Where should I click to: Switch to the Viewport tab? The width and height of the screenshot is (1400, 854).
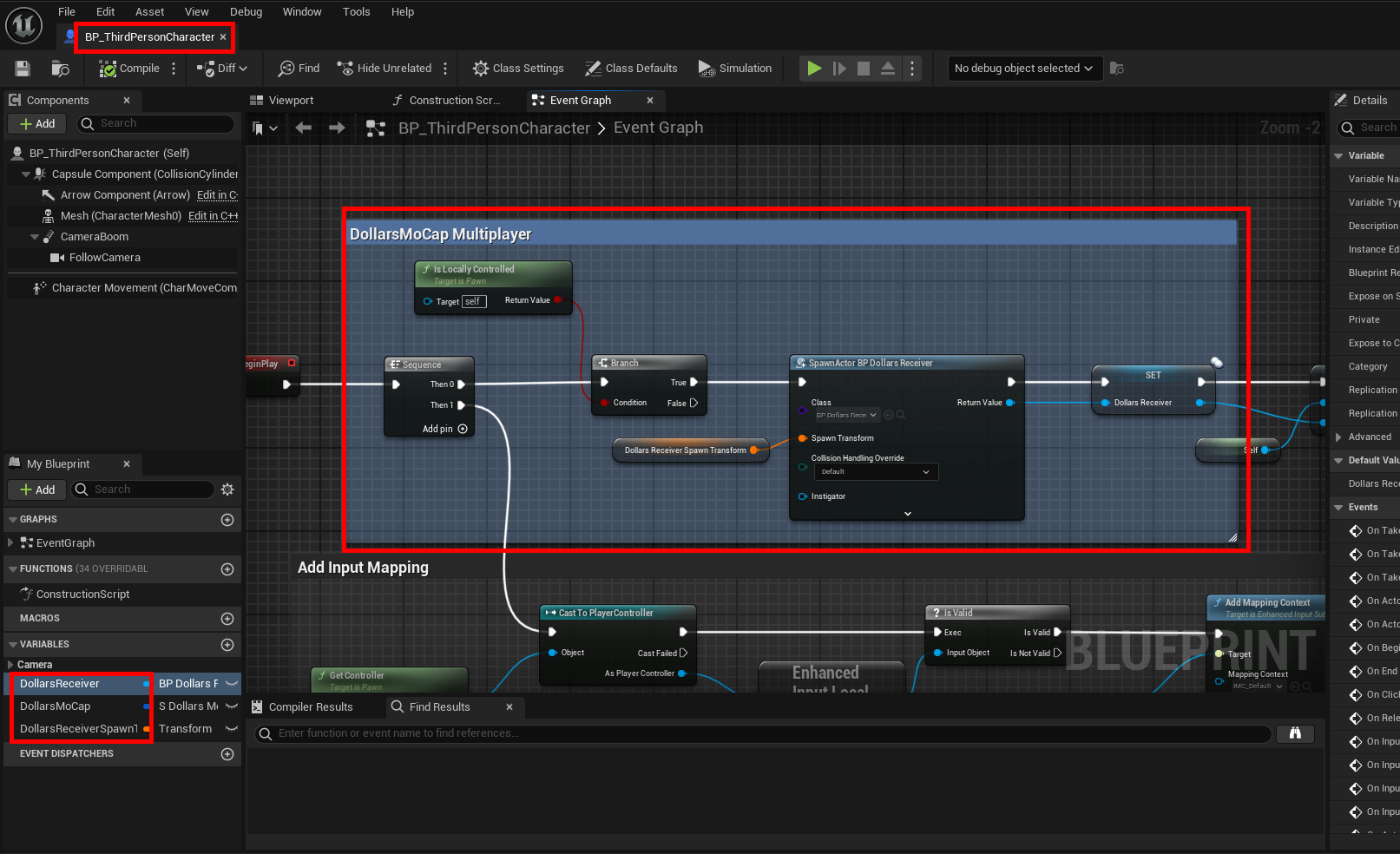pyautogui.click(x=290, y=101)
